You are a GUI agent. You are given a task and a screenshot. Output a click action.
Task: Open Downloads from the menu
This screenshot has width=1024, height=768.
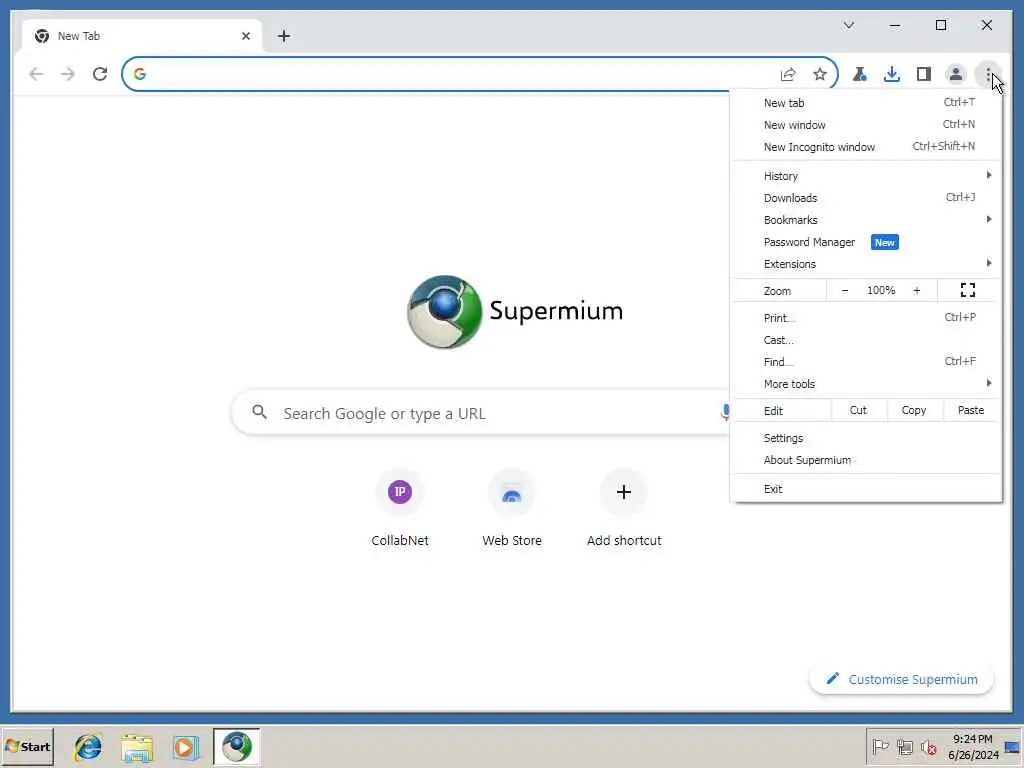(866, 198)
